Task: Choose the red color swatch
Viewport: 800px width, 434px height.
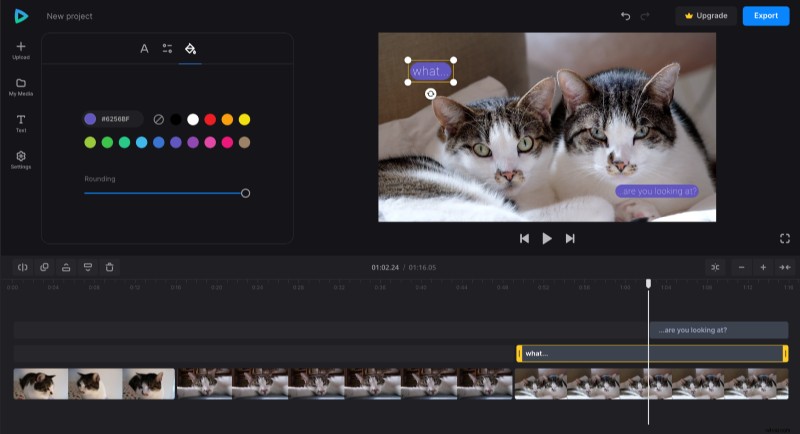Action: [x=210, y=119]
